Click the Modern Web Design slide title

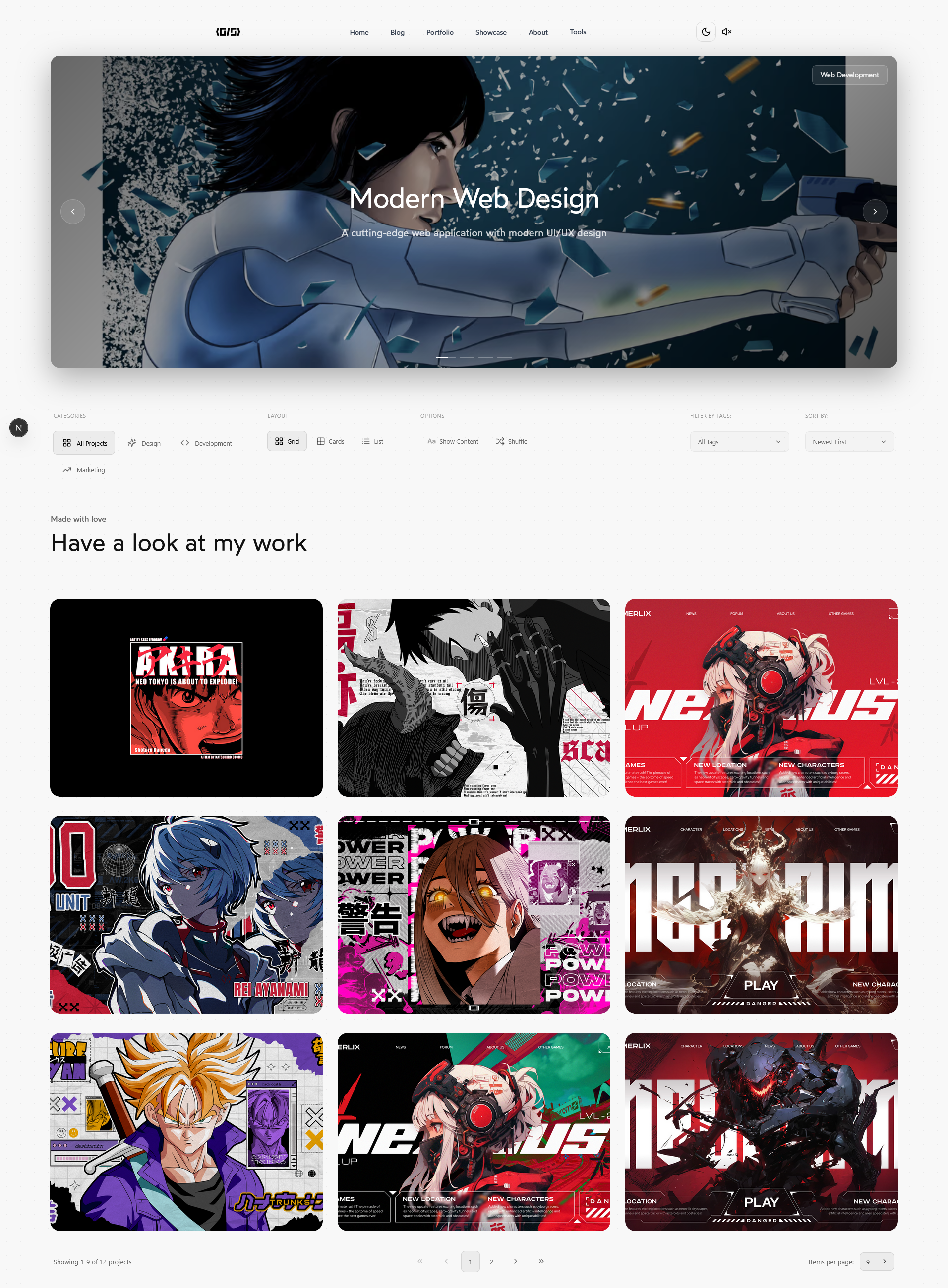tap(474, 198)
